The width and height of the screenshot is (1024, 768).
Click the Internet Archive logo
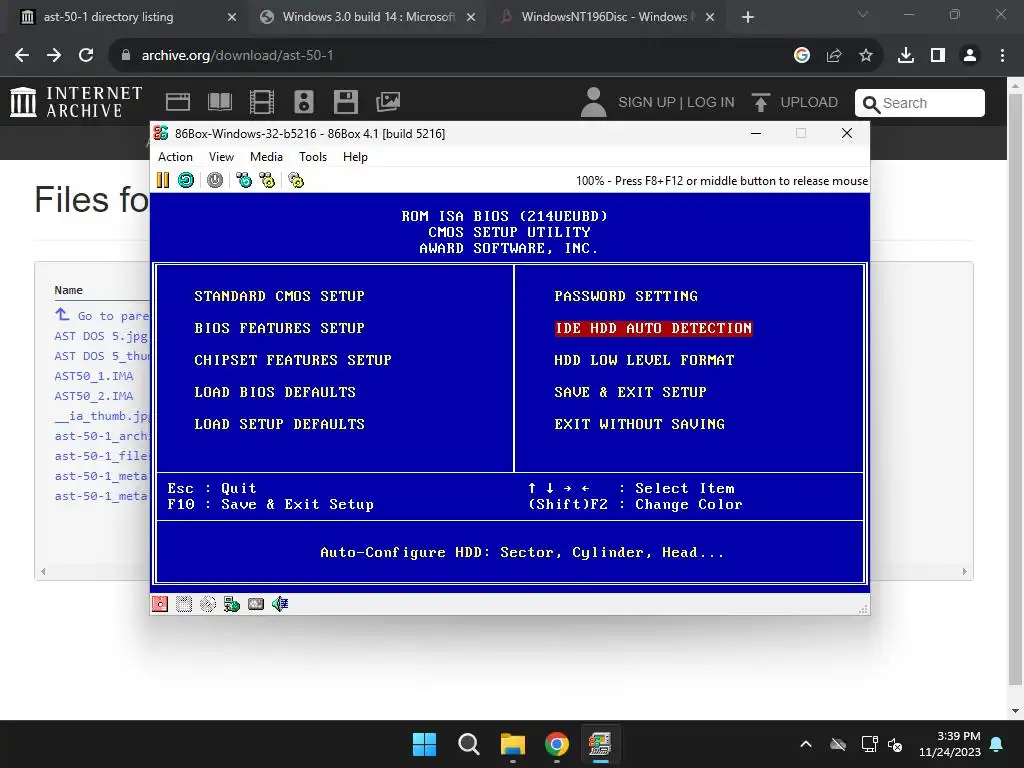[76, 102]
